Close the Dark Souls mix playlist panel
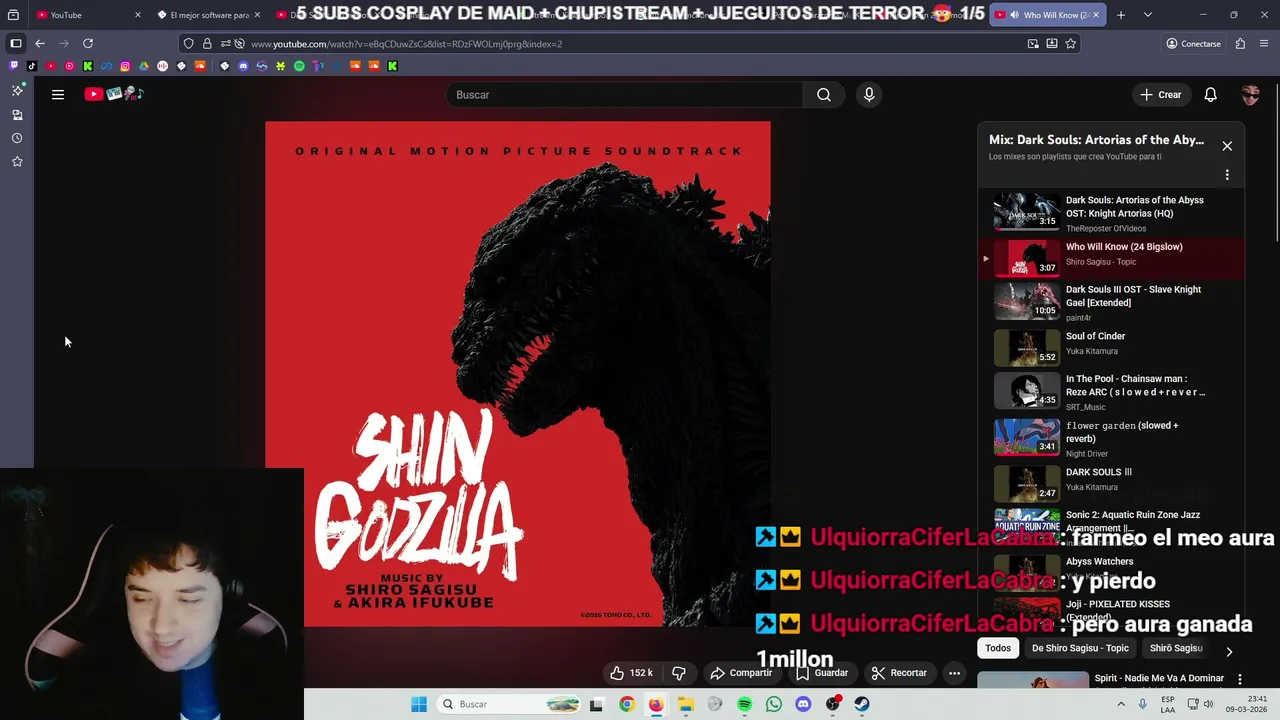Screen dimensions: 1280x720 (1227, 146)
